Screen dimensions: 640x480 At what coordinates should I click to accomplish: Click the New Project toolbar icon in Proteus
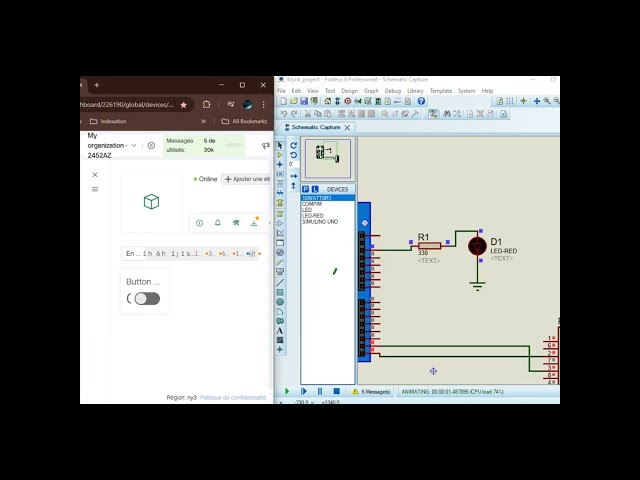click(284, 101)
